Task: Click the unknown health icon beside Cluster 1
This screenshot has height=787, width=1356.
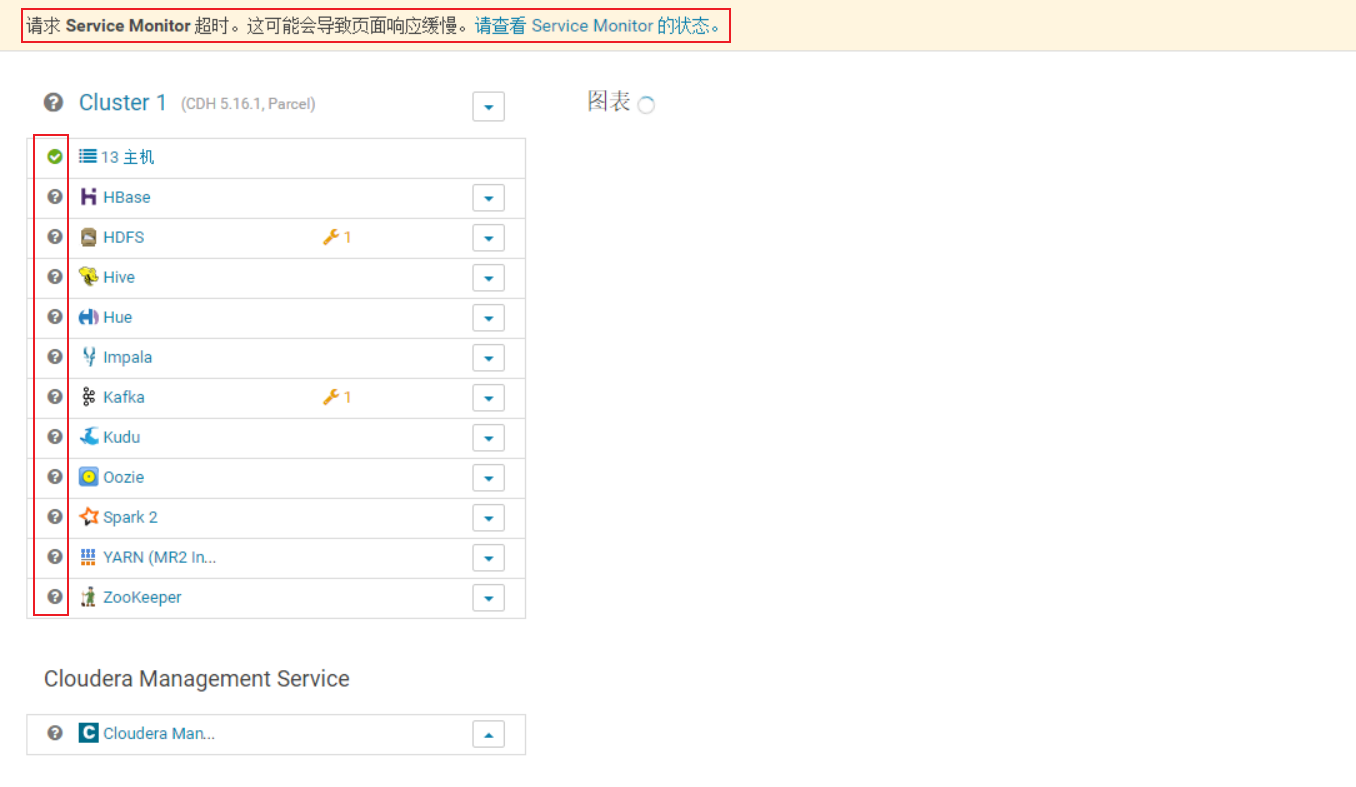Action: tap(53, 102)
